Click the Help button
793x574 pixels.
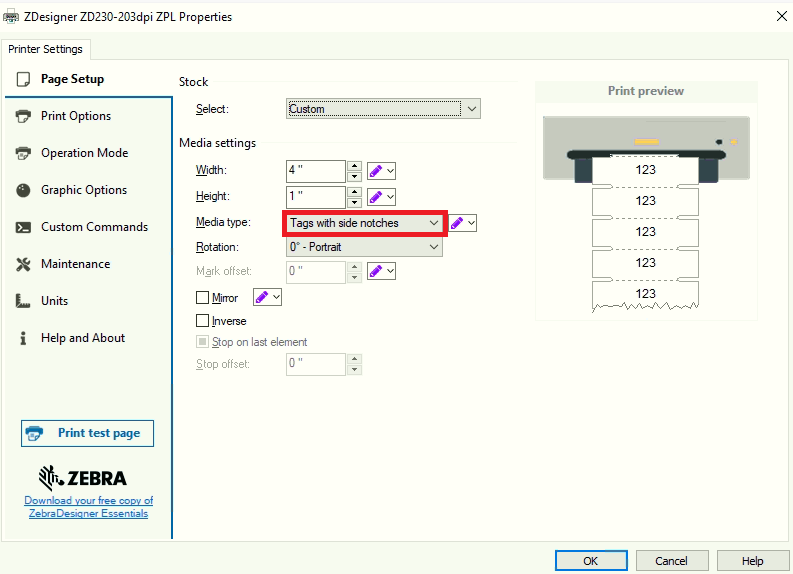click(753, 561)
